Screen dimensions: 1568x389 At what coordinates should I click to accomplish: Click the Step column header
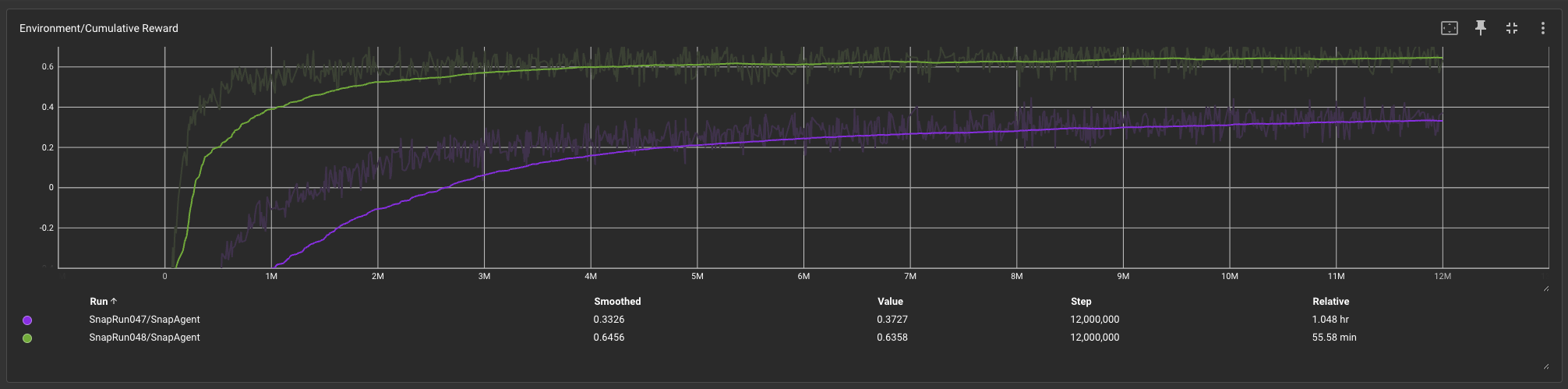pos(1081,302)
